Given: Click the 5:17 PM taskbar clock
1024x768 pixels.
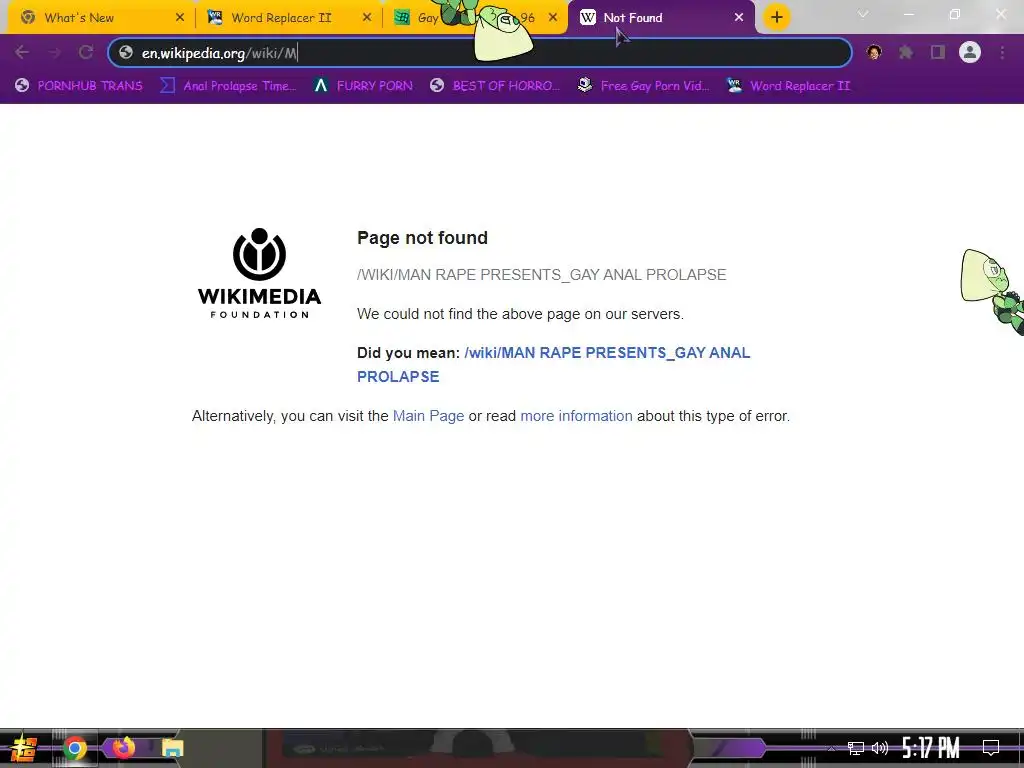Looking at the screenshot, I should pyautogui.click(x=931, y=748).
